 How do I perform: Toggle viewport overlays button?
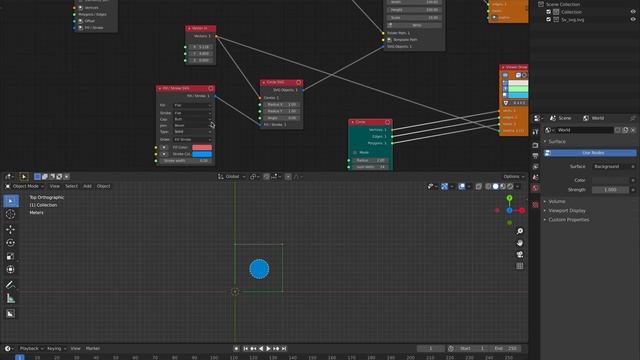[x=462, y=187]
